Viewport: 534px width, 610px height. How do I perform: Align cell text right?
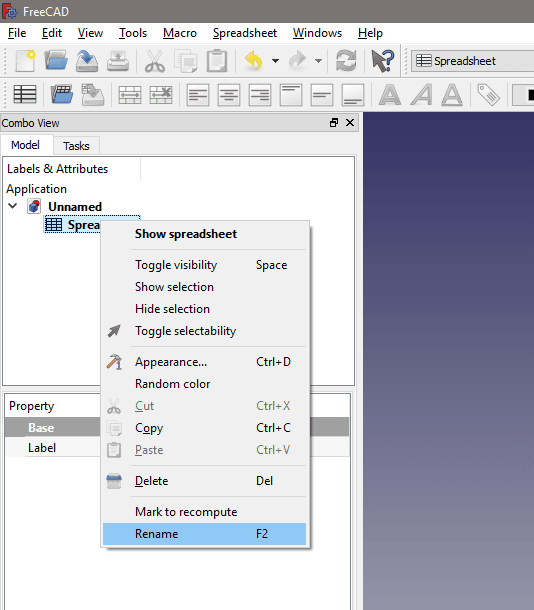pyautogui.click(x=260, y=95)
